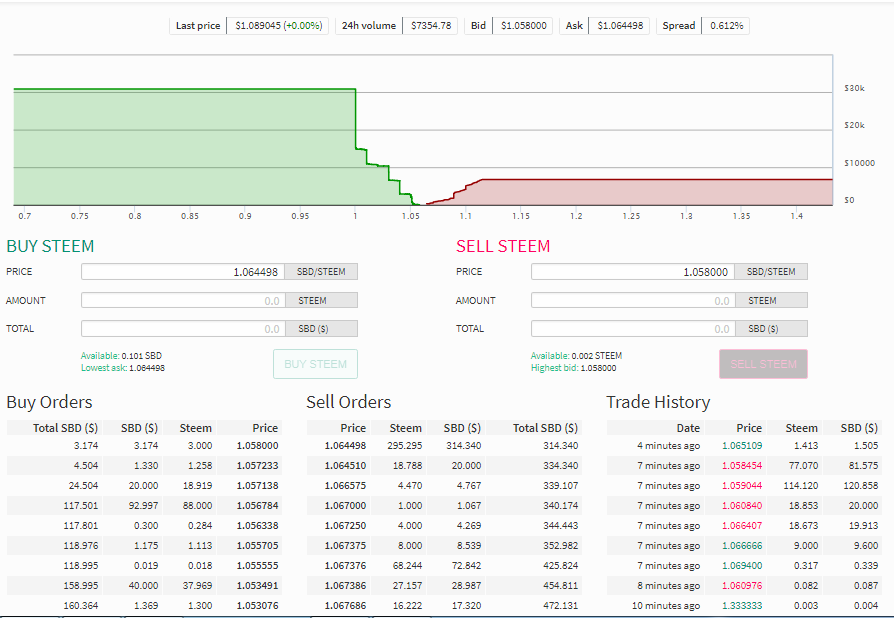Select buy order row priced 1.053076
Screen dimensions: 894x618
[x=144, y=605]
